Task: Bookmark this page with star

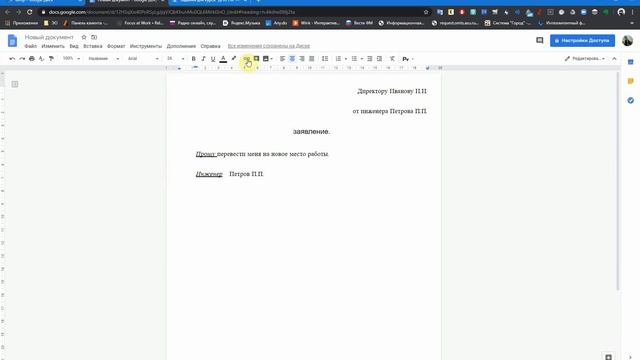Action: pos(426,12)
